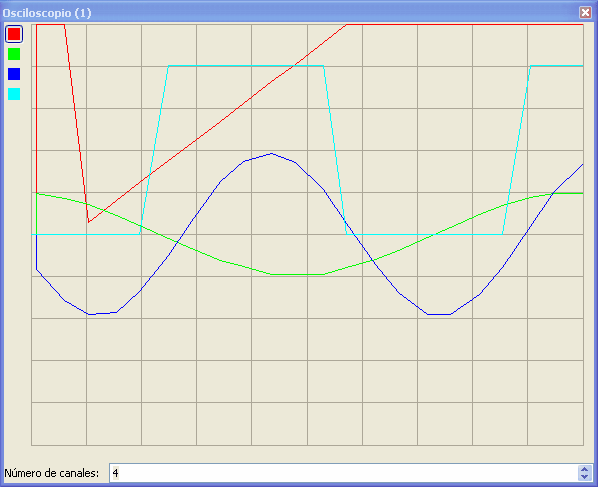This screenshot has width=598, height=487.
Task: Select the green channel color swatch
Action: point(14,54)
